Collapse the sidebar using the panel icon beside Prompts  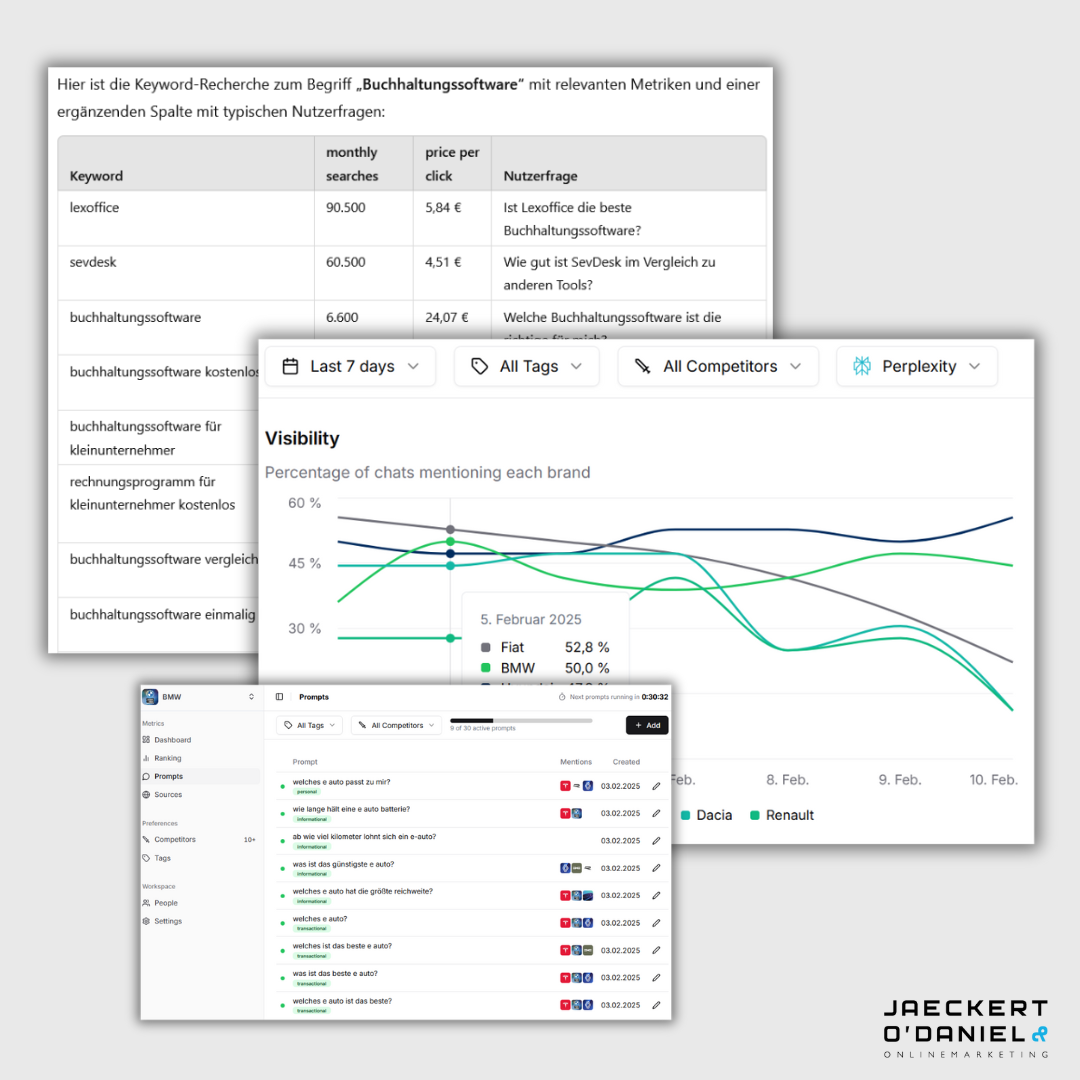pos(279,697)
